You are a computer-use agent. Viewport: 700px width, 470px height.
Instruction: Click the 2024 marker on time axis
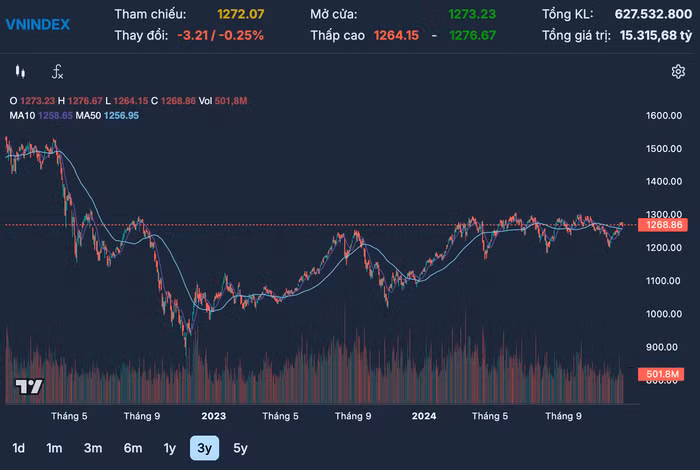pyautogui.click(x=424, y=415)
